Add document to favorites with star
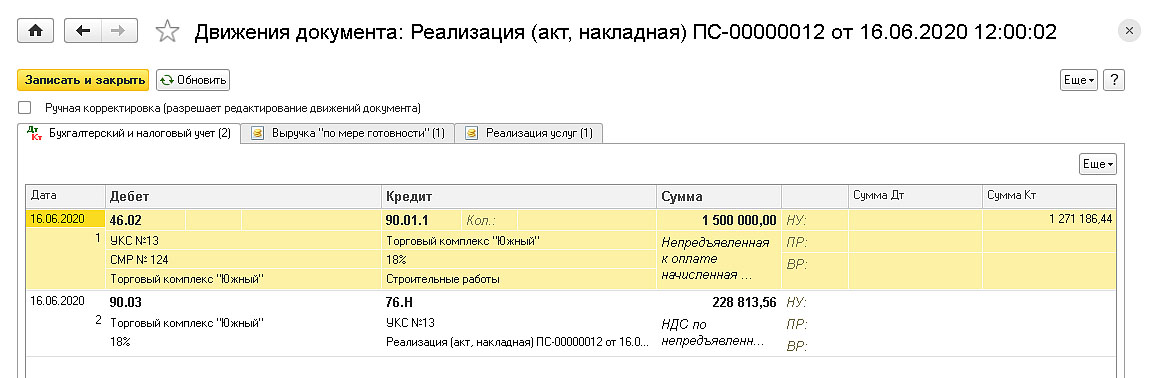Screen dimensions: 1149x378 pyautogui.click(x=167, y=31)
